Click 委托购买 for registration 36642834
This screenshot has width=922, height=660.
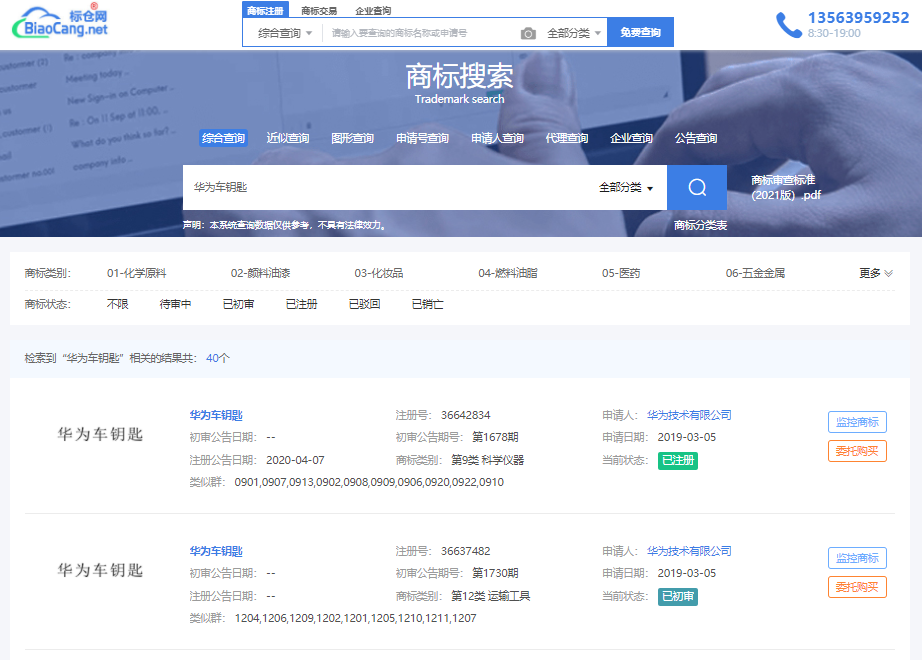pyautogui.click(x=857, y=451)
